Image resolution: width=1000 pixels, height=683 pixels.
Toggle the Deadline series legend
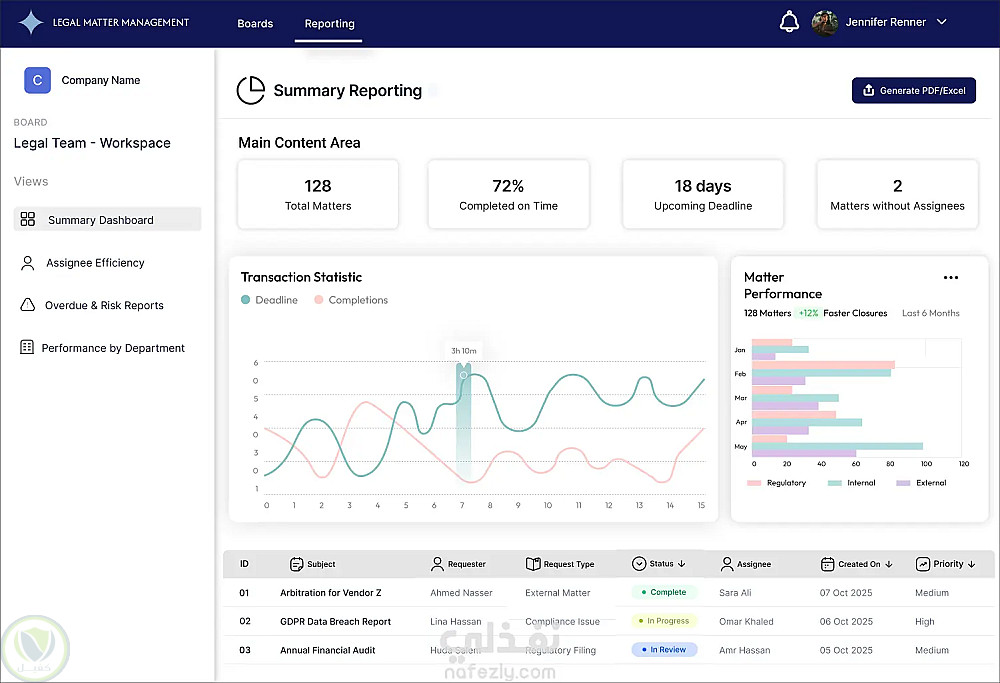click(269, 300)
